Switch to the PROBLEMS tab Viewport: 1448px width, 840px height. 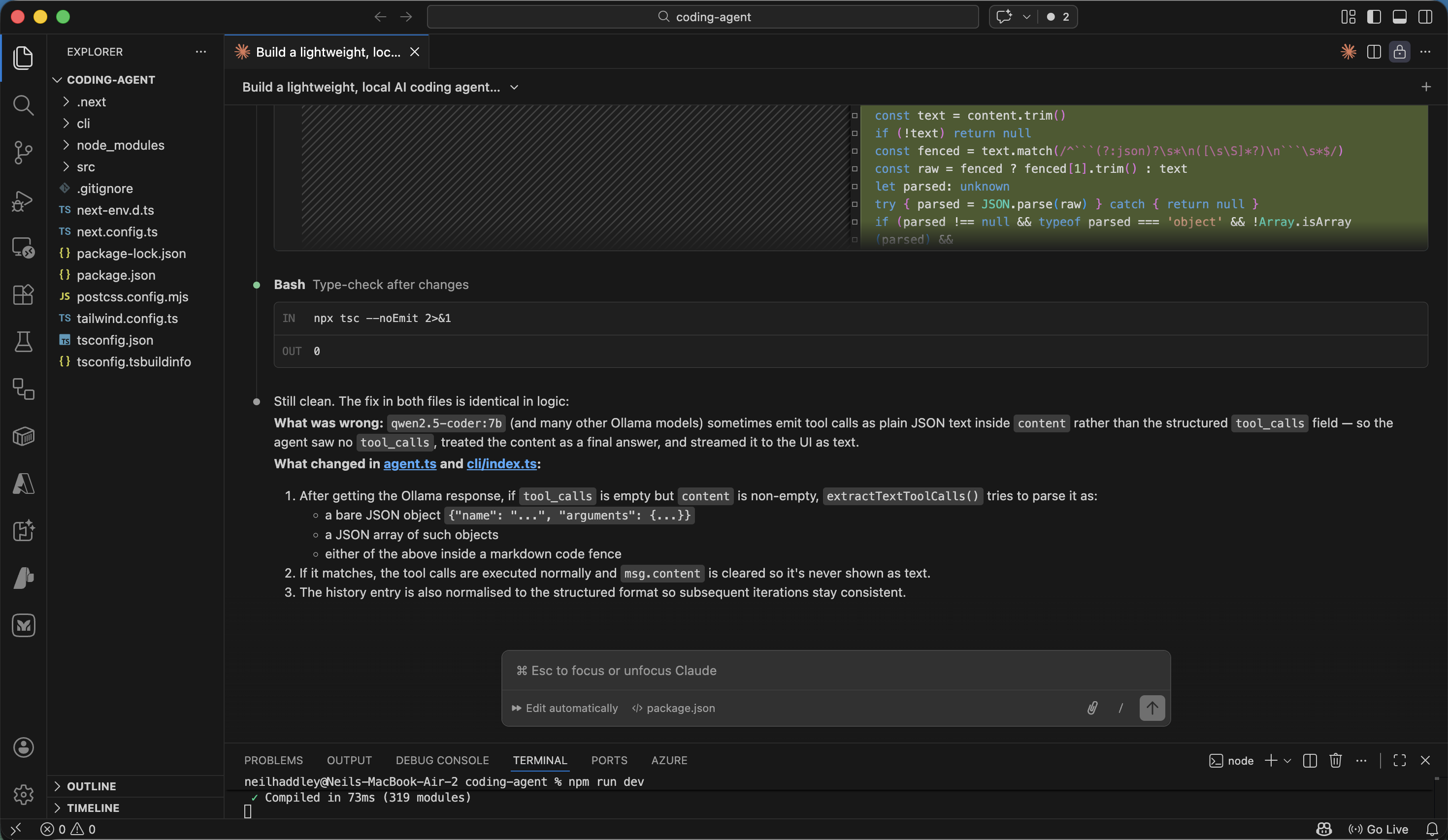(x=273, y=760)
